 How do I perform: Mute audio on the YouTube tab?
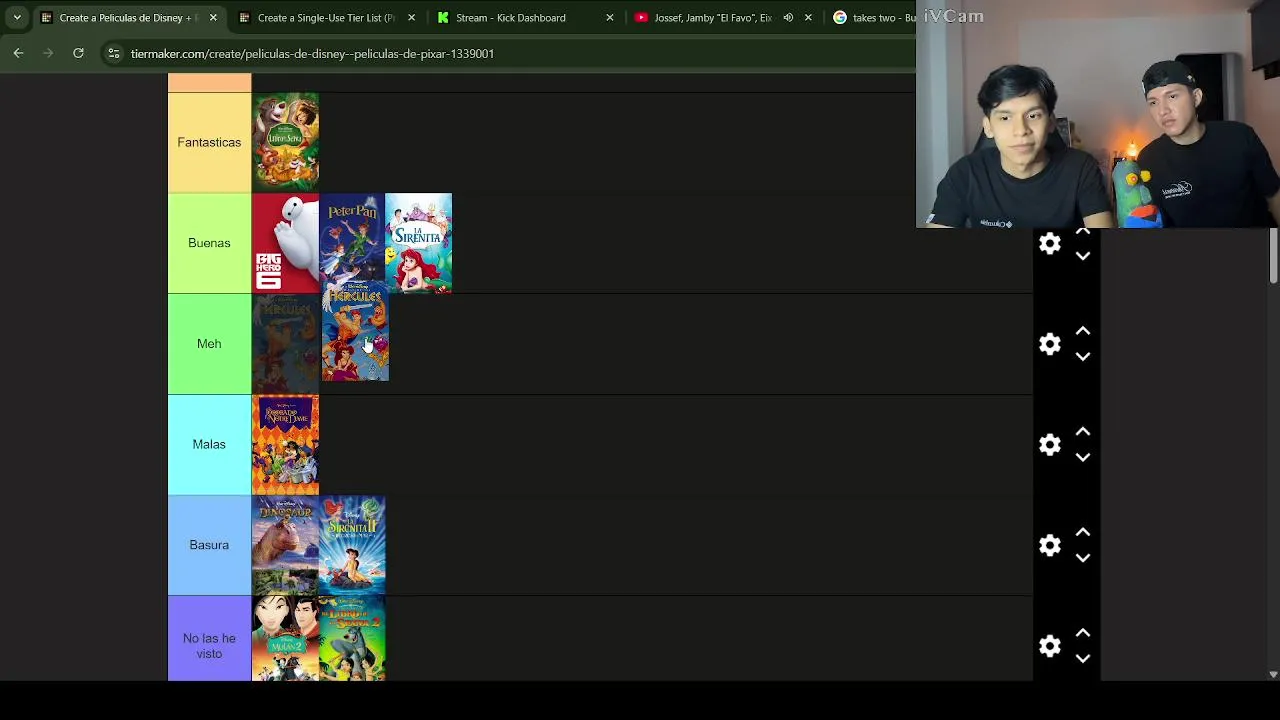pyautogui.click(x=788, y=17)
